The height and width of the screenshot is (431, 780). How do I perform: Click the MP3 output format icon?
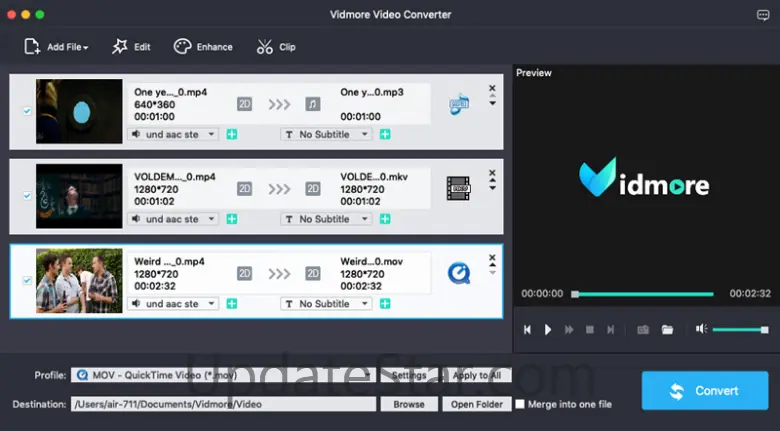click(459, 104)
